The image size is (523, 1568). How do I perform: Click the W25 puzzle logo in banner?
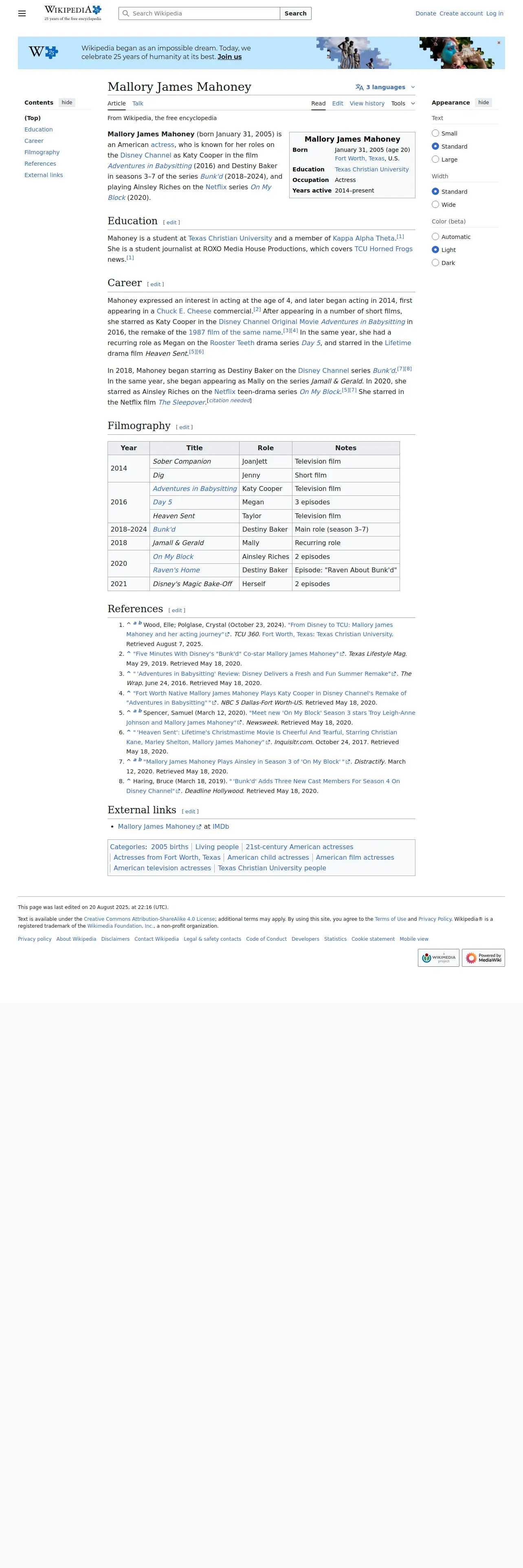pyautogui.click(x=43, y=53)
